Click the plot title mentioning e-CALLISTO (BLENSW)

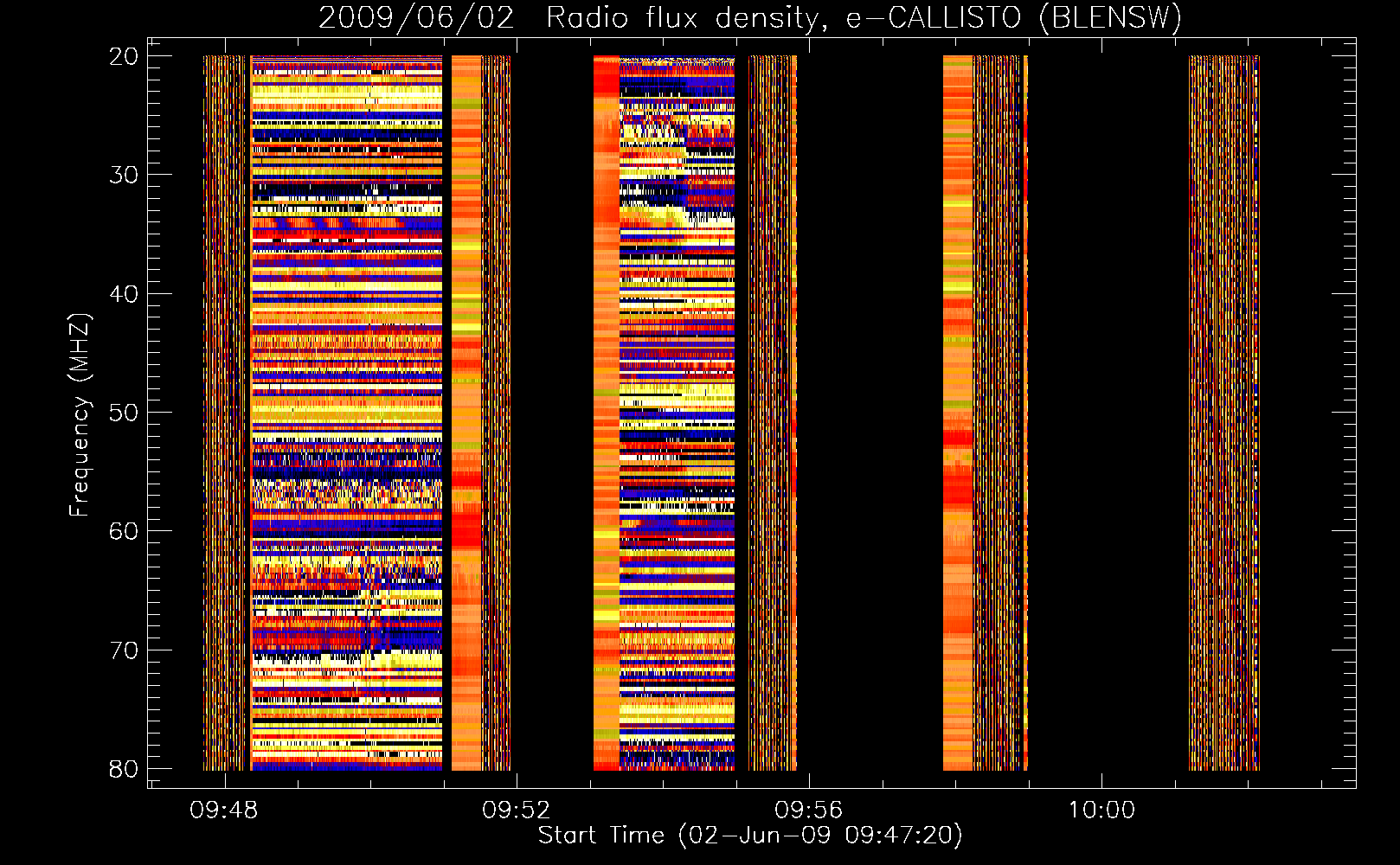coord(750,17)
